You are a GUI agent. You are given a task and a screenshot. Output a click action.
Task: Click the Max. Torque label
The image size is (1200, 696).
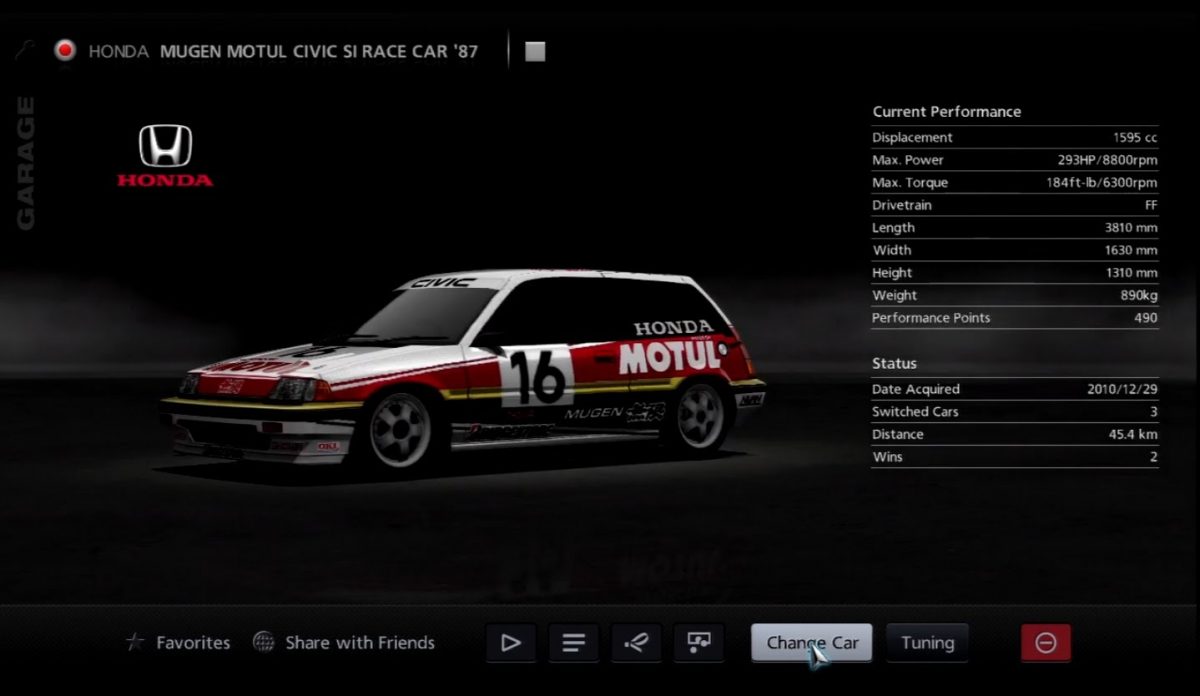(x=910, y=183)
